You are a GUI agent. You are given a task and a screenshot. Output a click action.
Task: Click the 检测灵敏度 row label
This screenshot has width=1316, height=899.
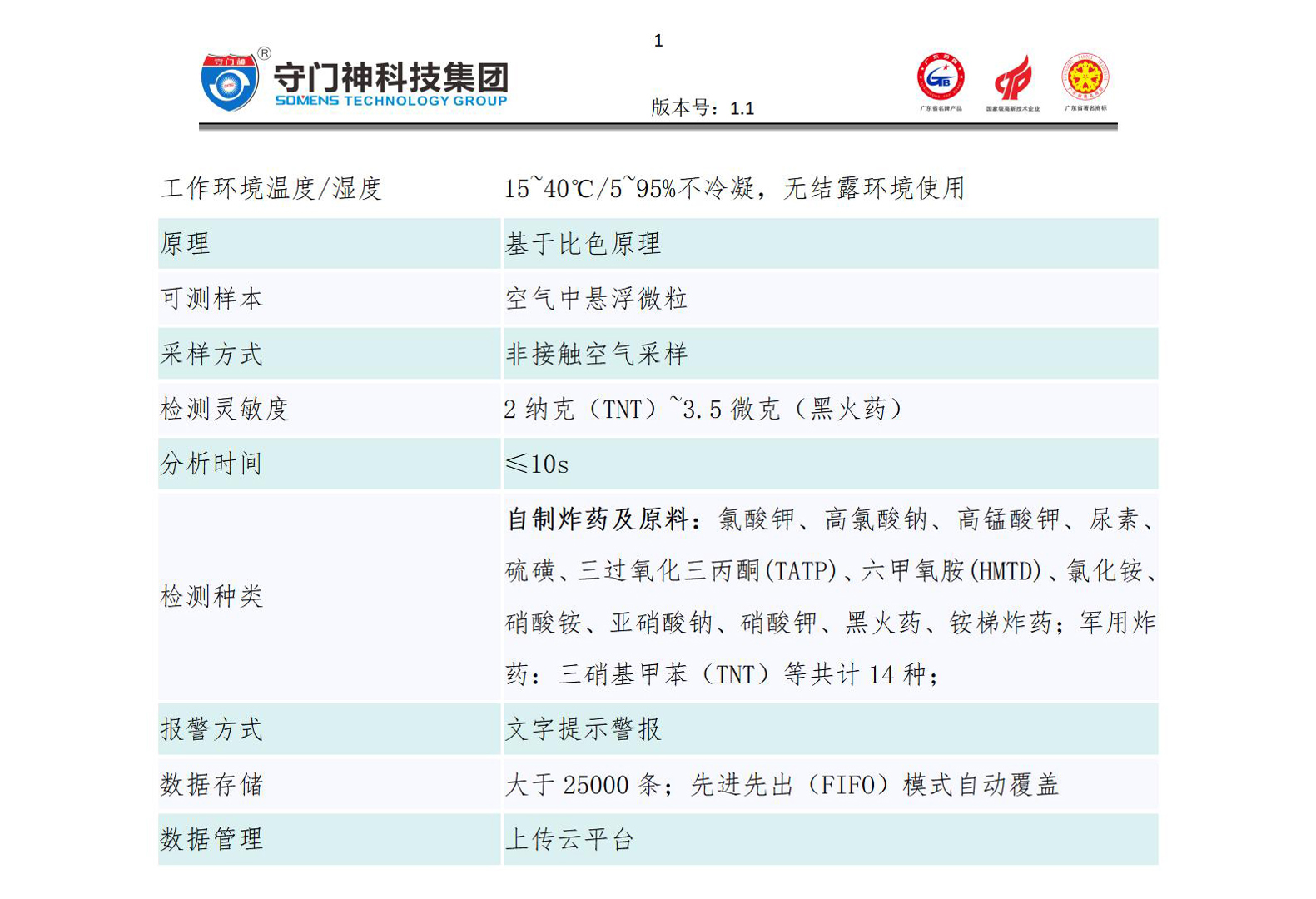(x=225, y=410)
